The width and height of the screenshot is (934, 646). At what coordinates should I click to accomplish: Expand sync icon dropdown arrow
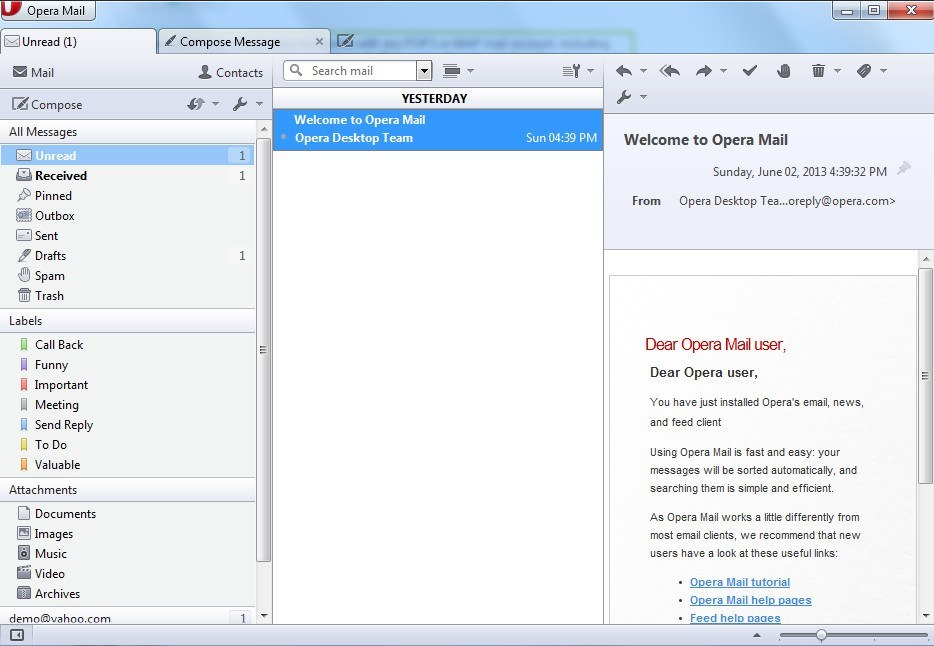[x=216, y=104]
